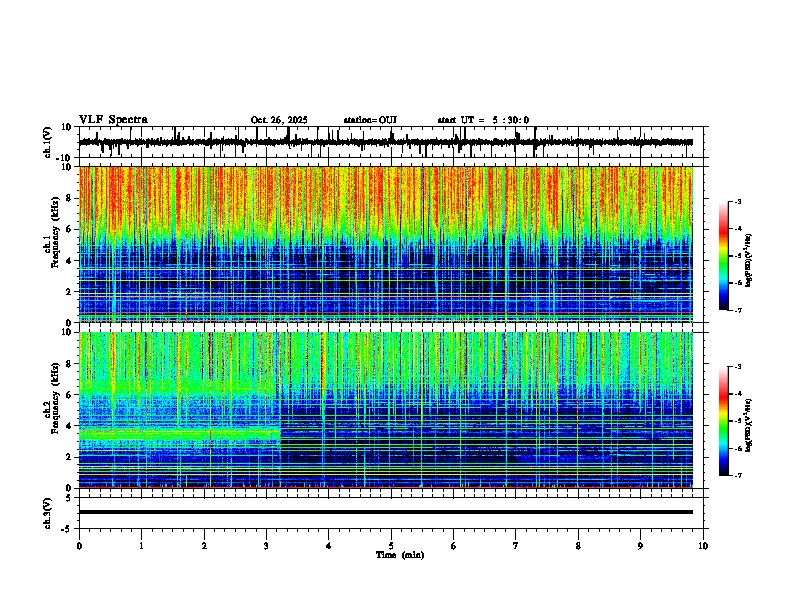Click the "4" minute tick label

click(329, 546)
